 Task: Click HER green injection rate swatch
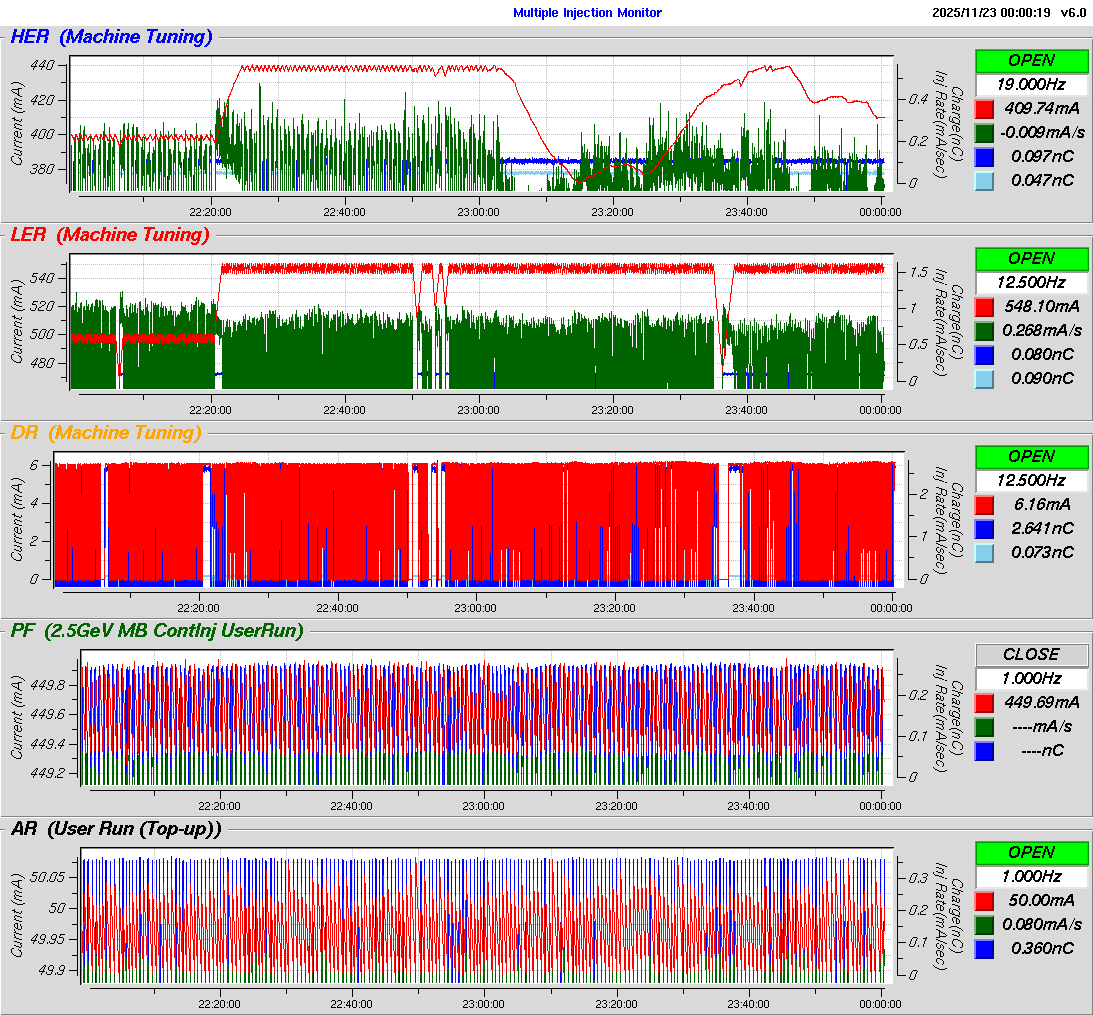[984, 132]
